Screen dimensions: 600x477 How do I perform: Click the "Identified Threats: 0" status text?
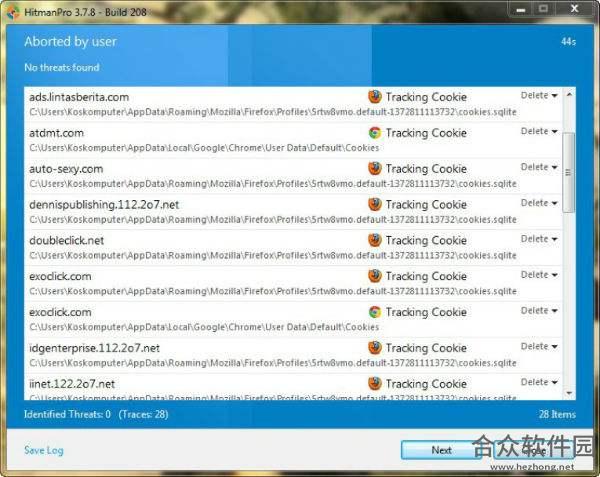pos(67,414)
